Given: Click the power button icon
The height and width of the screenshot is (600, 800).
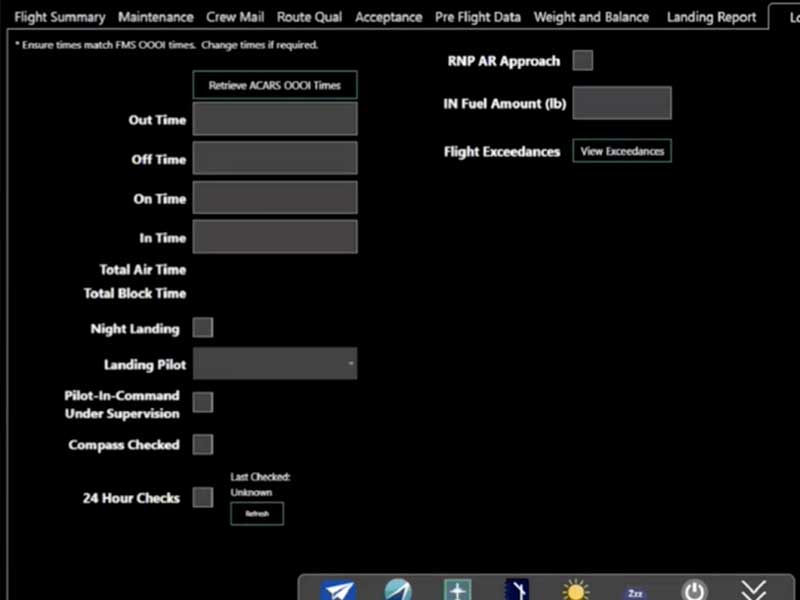Looking at the screenshot, I should [x=694, y=590].
